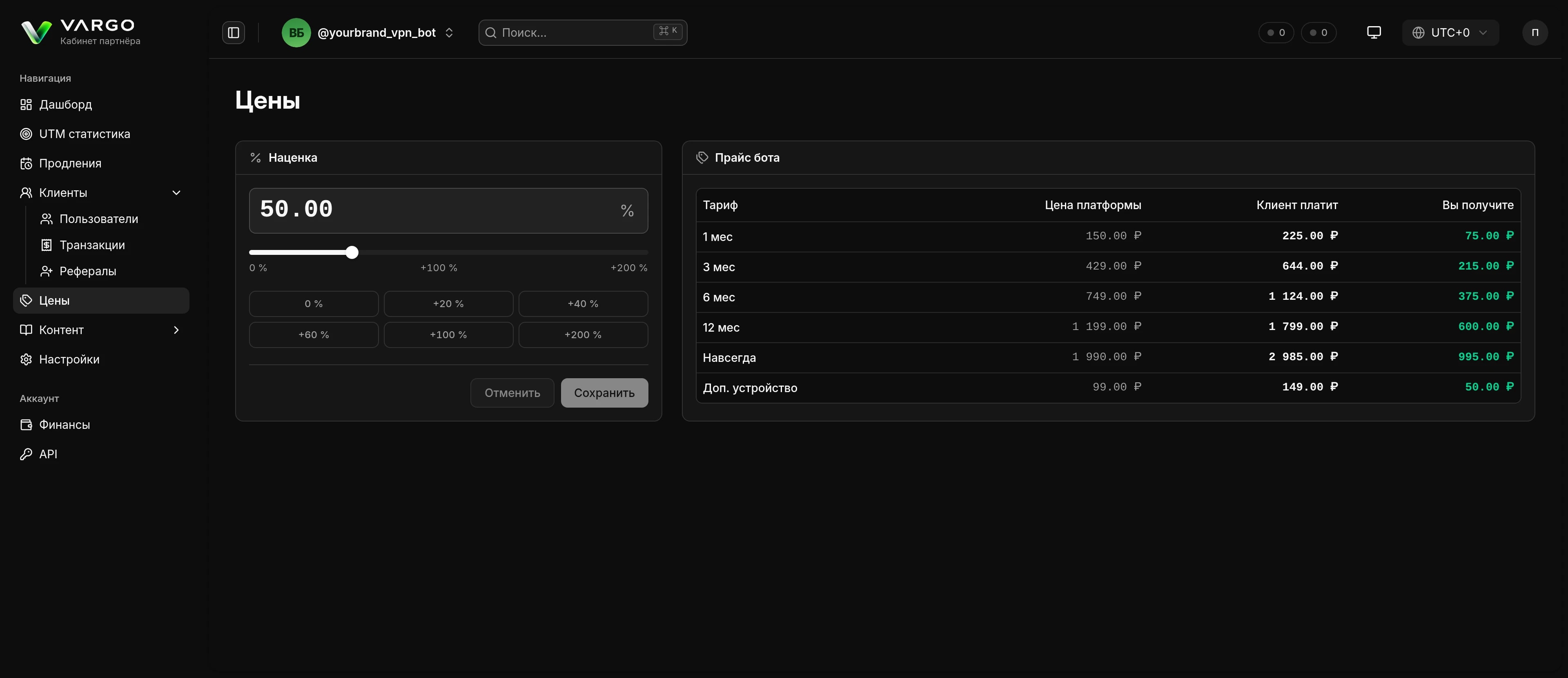Click the Сохранить button
The image size is (1568, 678).
tap(604, 393)
